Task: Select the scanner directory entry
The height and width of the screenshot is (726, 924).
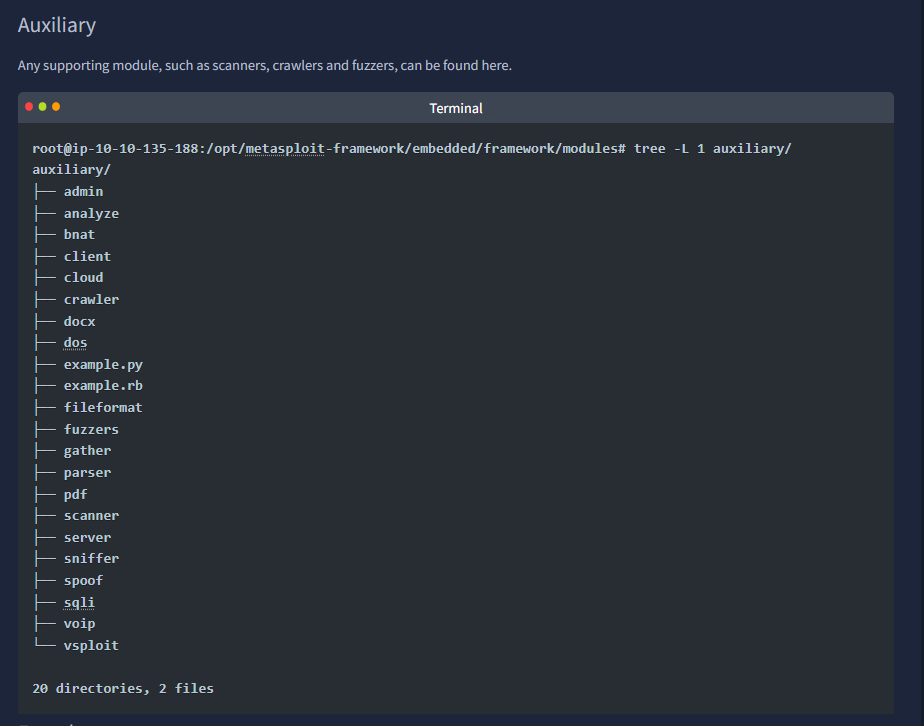Action: coord(91,516)
